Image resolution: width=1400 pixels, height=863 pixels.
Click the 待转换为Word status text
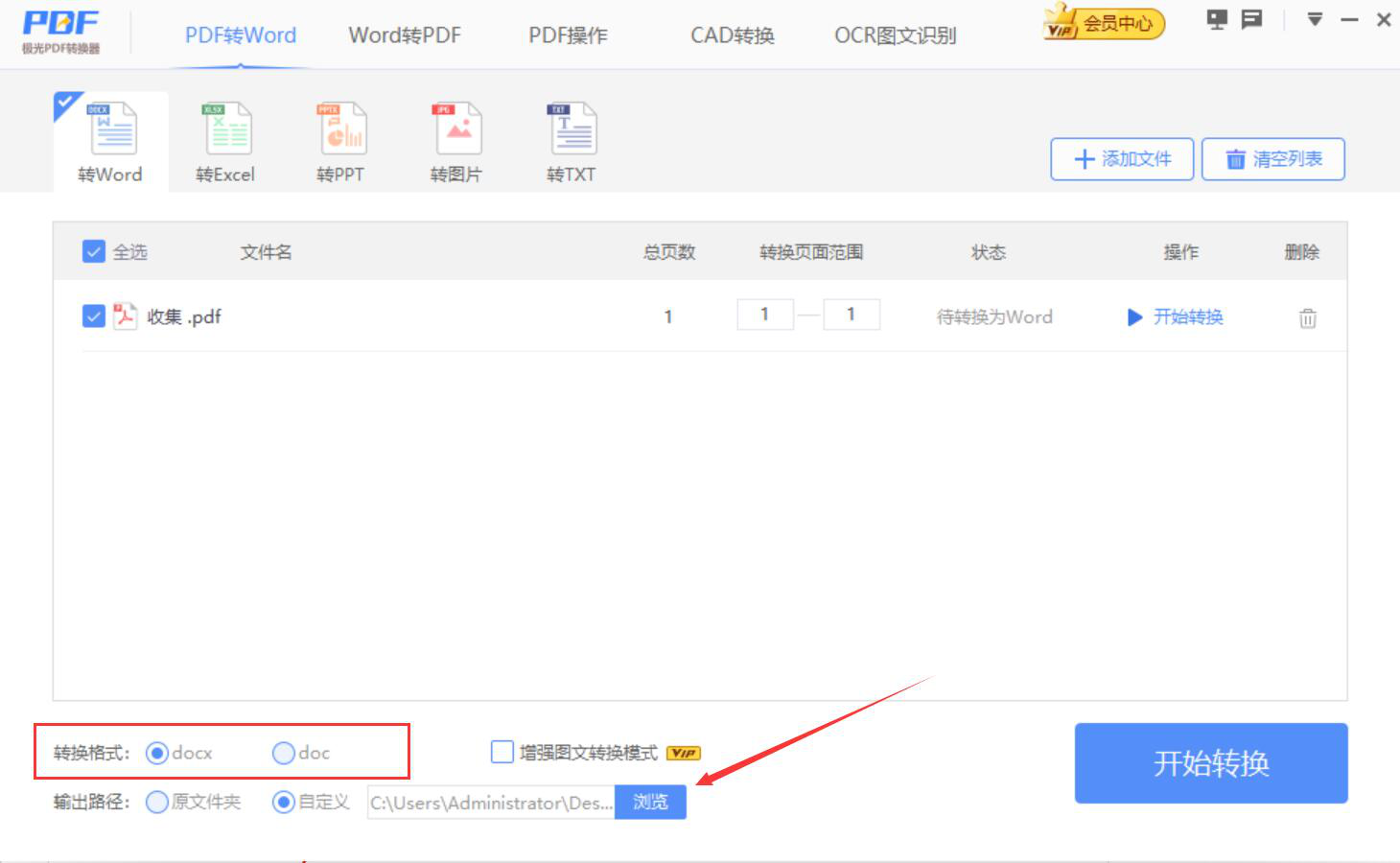click(994, 317)
